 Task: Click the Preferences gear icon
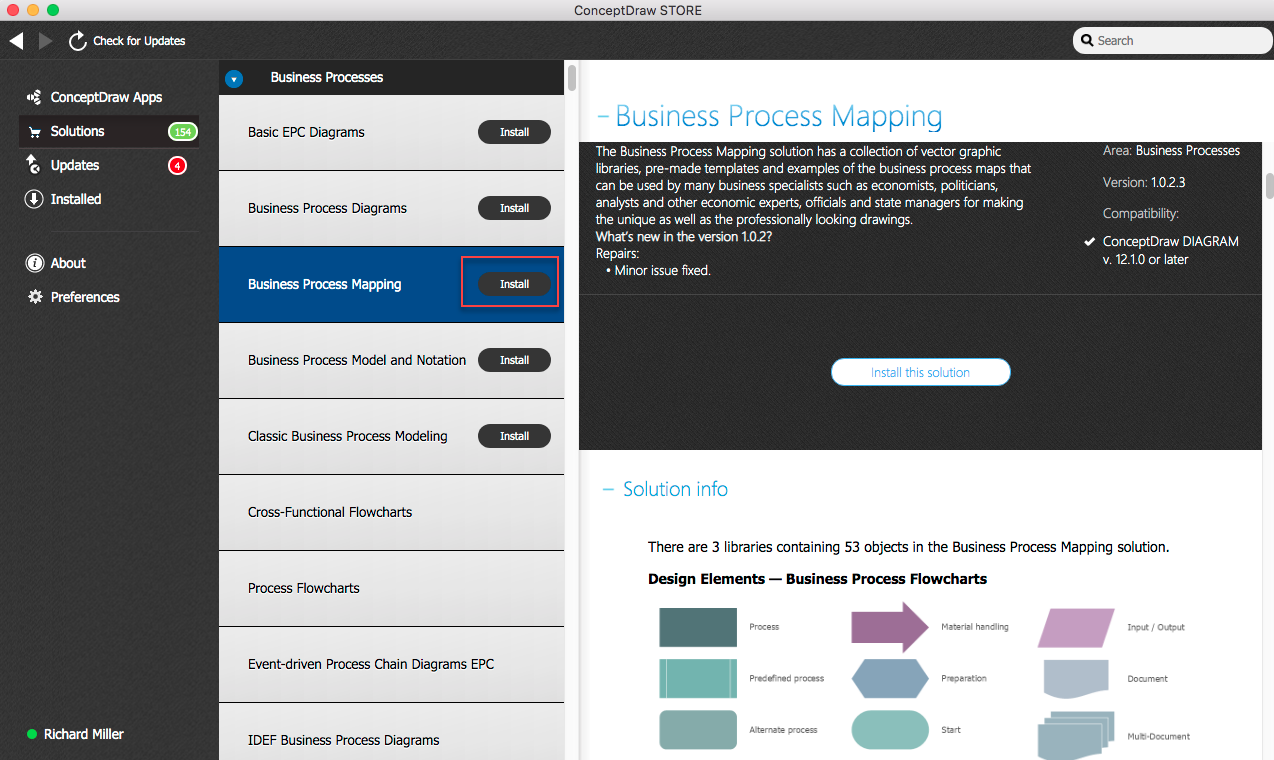pyautogui.click(x=35, y=297)
